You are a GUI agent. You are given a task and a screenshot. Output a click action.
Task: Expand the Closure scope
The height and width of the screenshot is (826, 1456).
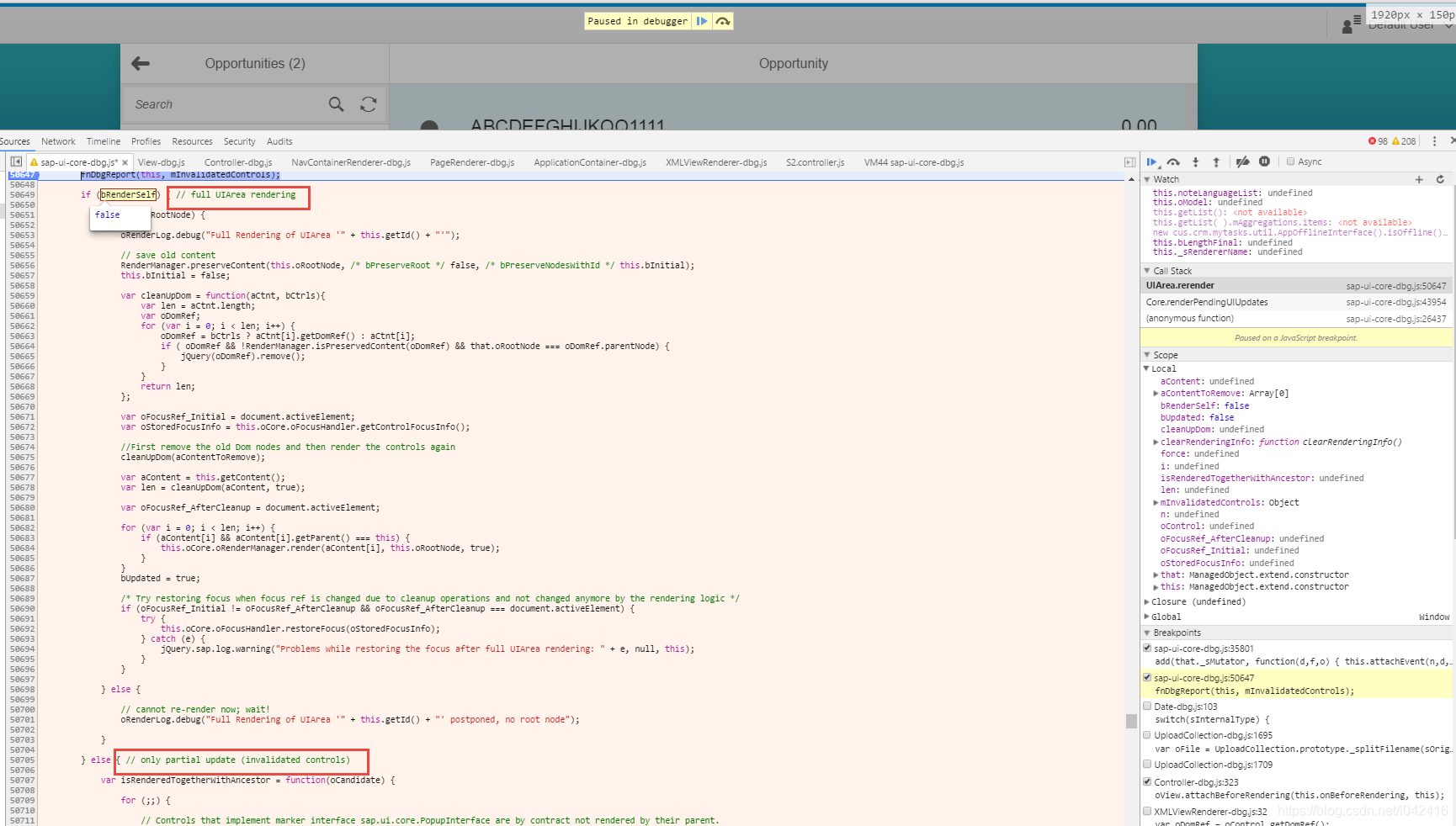(x=1146, y=602)
